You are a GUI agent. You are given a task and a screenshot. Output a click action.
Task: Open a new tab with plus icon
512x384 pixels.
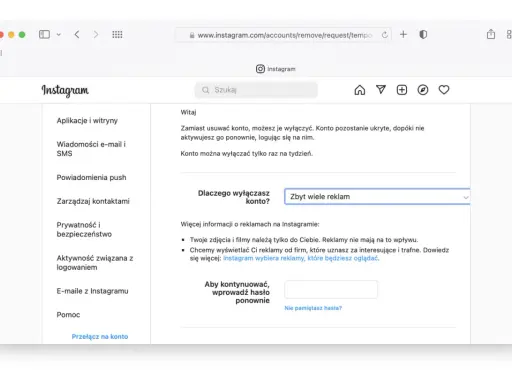point(403,34)
